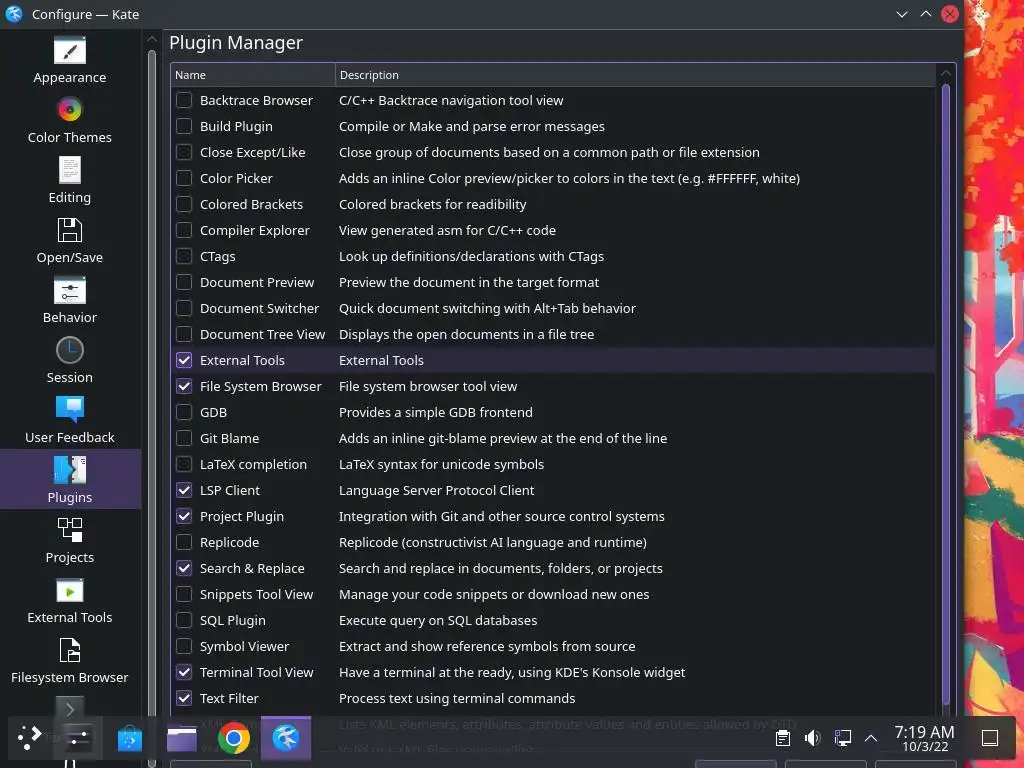Select the SQL Plugin row
1024x768 pixels.
pyautogui.click(x=553, y=620)
